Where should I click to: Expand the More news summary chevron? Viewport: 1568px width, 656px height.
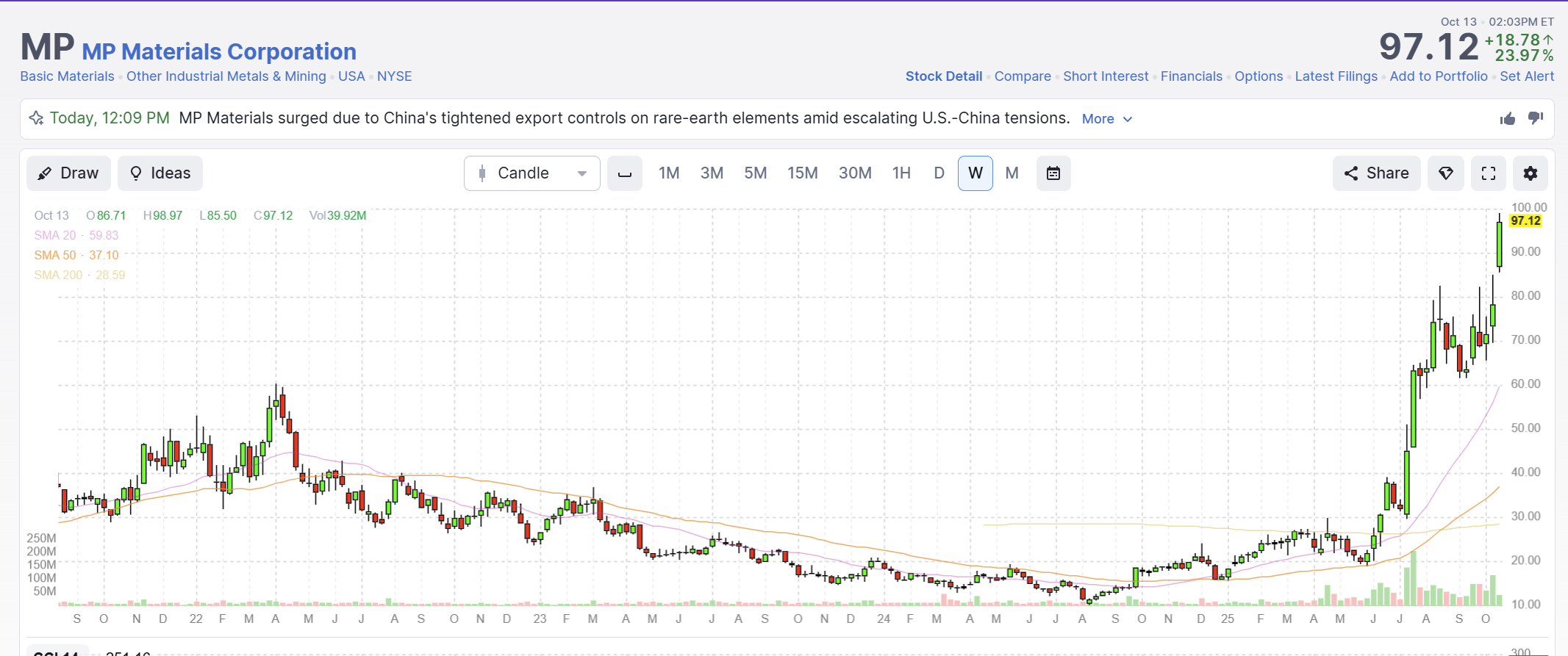tap(1107, 119)
